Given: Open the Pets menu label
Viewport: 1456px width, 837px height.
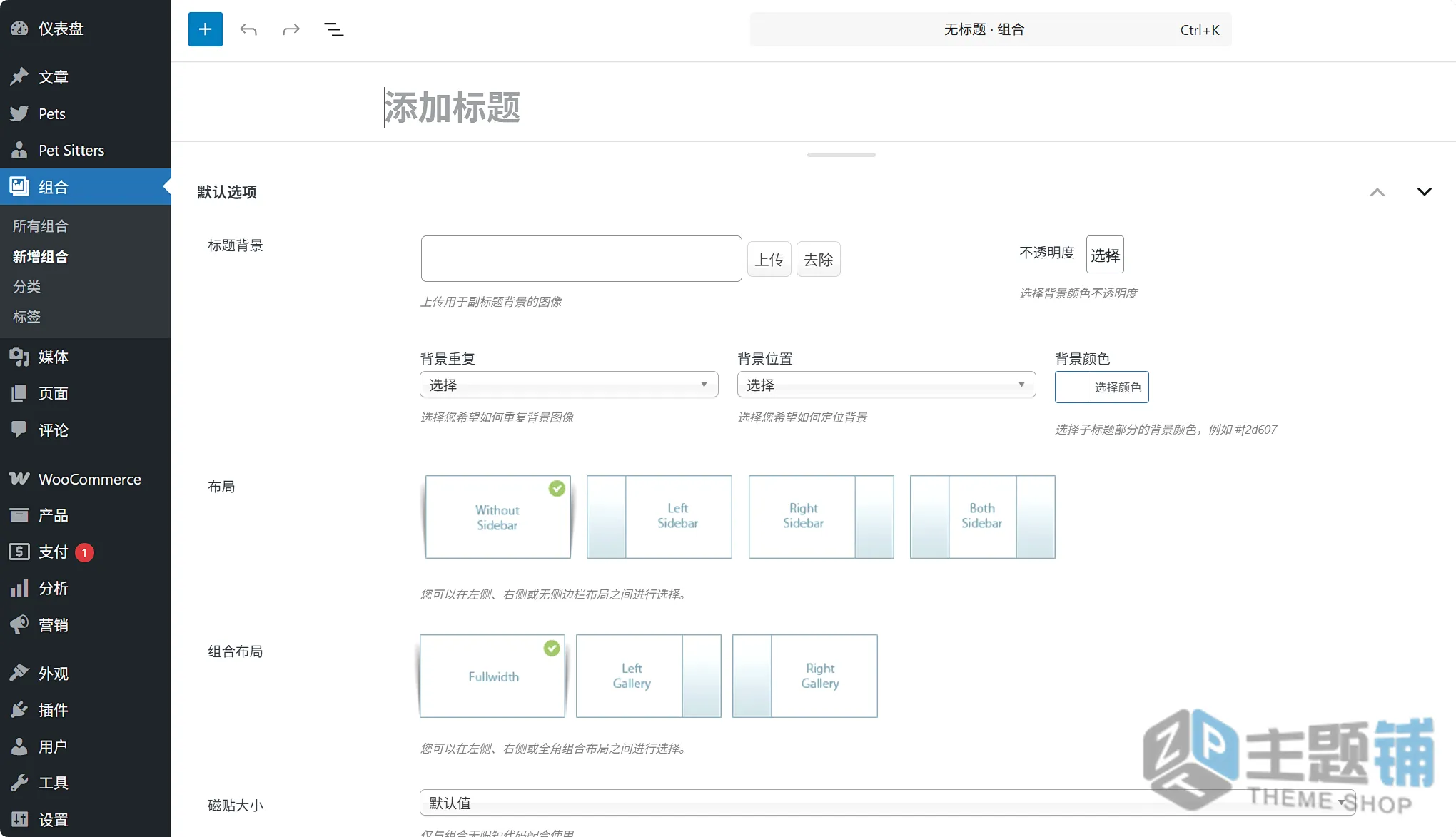Looking at the screenshot, I should pyautogui.click(x=52, y=113).
